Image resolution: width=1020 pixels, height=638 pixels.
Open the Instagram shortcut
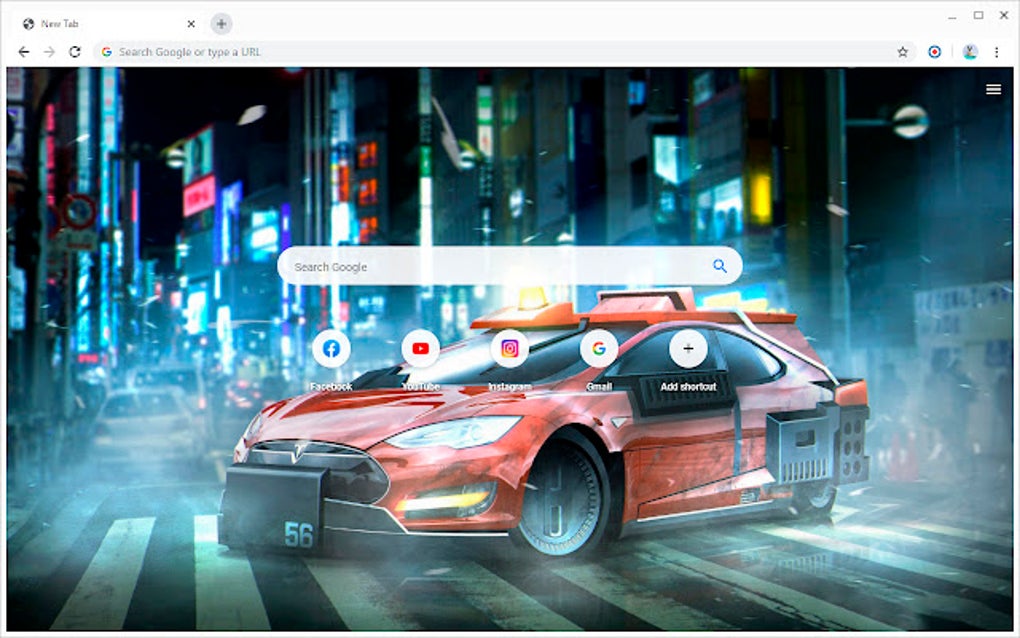[x=509, y=349]
